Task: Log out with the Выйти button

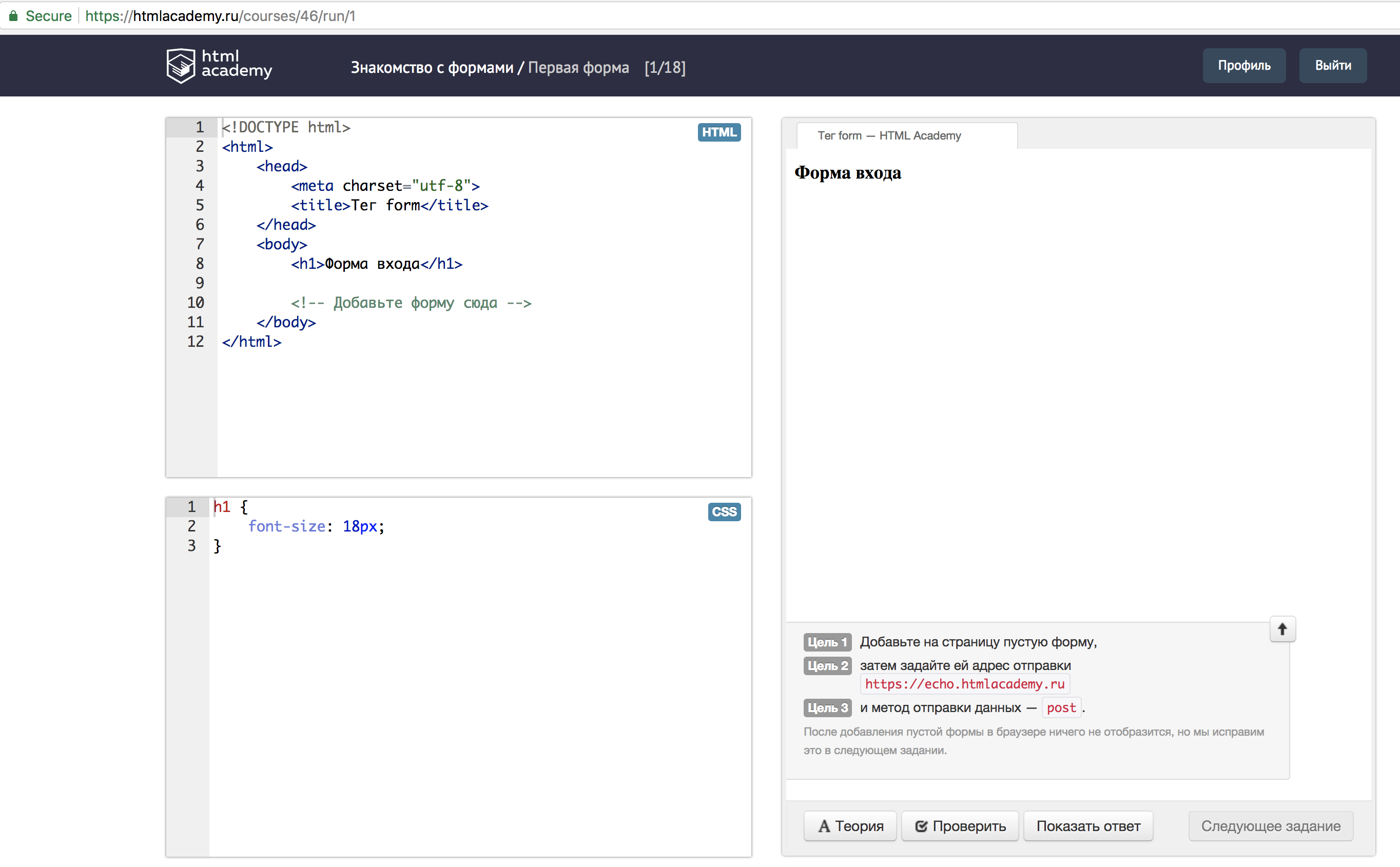Action: coord(1332,65)
